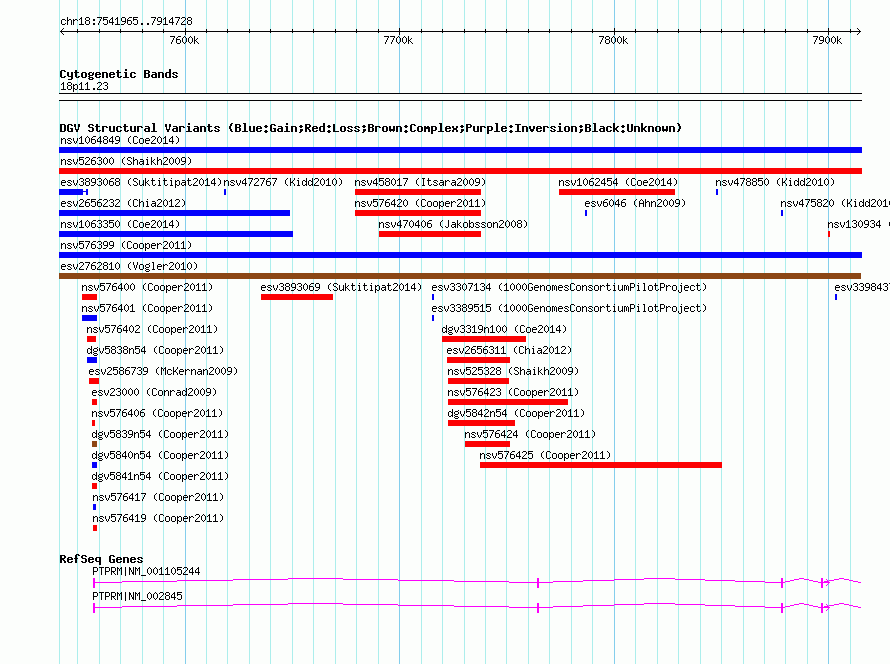Select the brown complex bar under esv2762810
Viewport: 890px width, 664px height.
460,276
